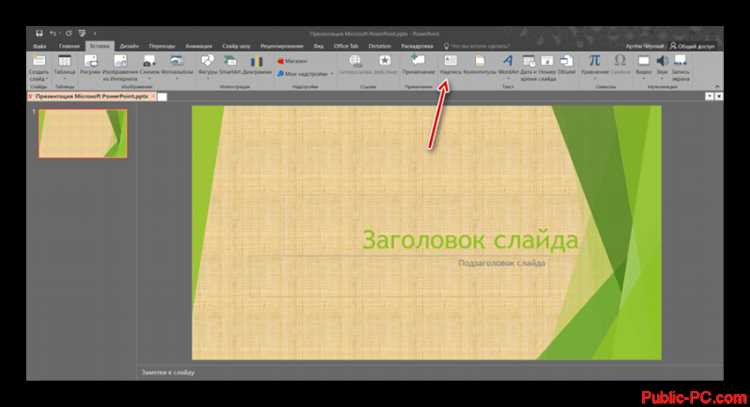Close the Презентация Microsoft PowerPoint.pptx document tab
The height and width of the screenshot is (407, 750).
tap(154, 97)
